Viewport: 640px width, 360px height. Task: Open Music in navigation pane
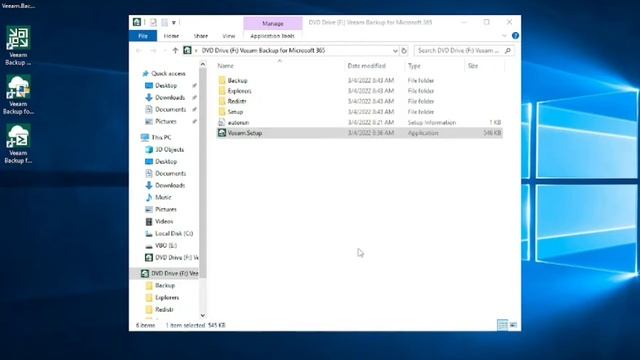click(163, 198)
